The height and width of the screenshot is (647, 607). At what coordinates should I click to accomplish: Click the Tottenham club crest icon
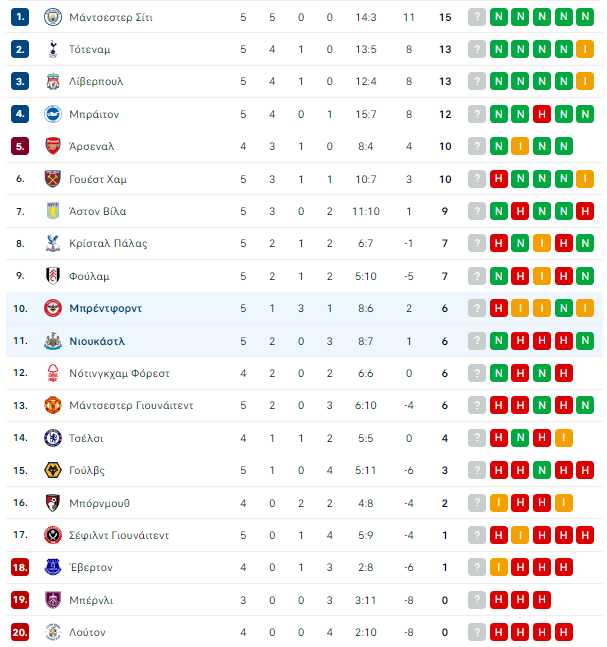pyautogui.click(x=53, y=49)
